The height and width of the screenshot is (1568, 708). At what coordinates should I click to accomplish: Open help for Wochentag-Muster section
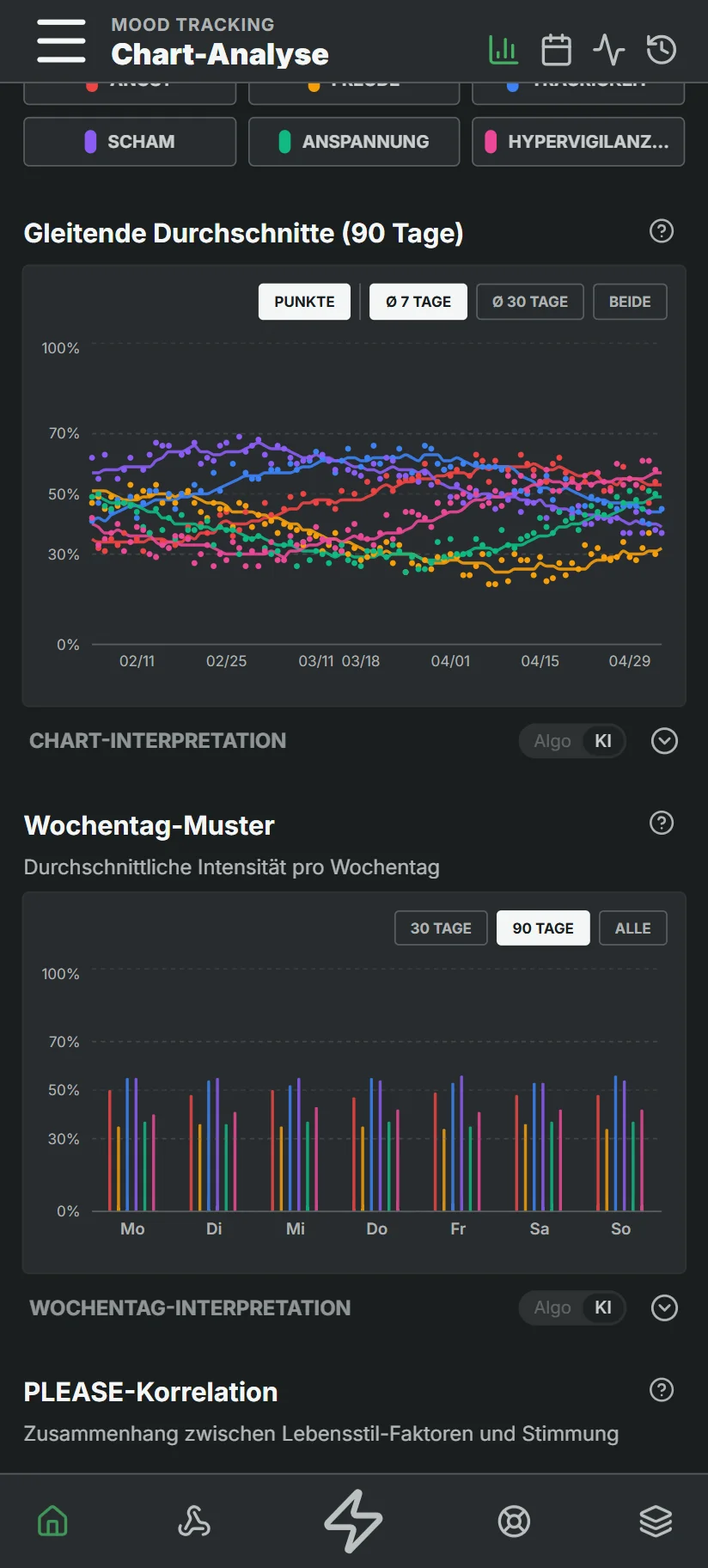click(662, 824)
